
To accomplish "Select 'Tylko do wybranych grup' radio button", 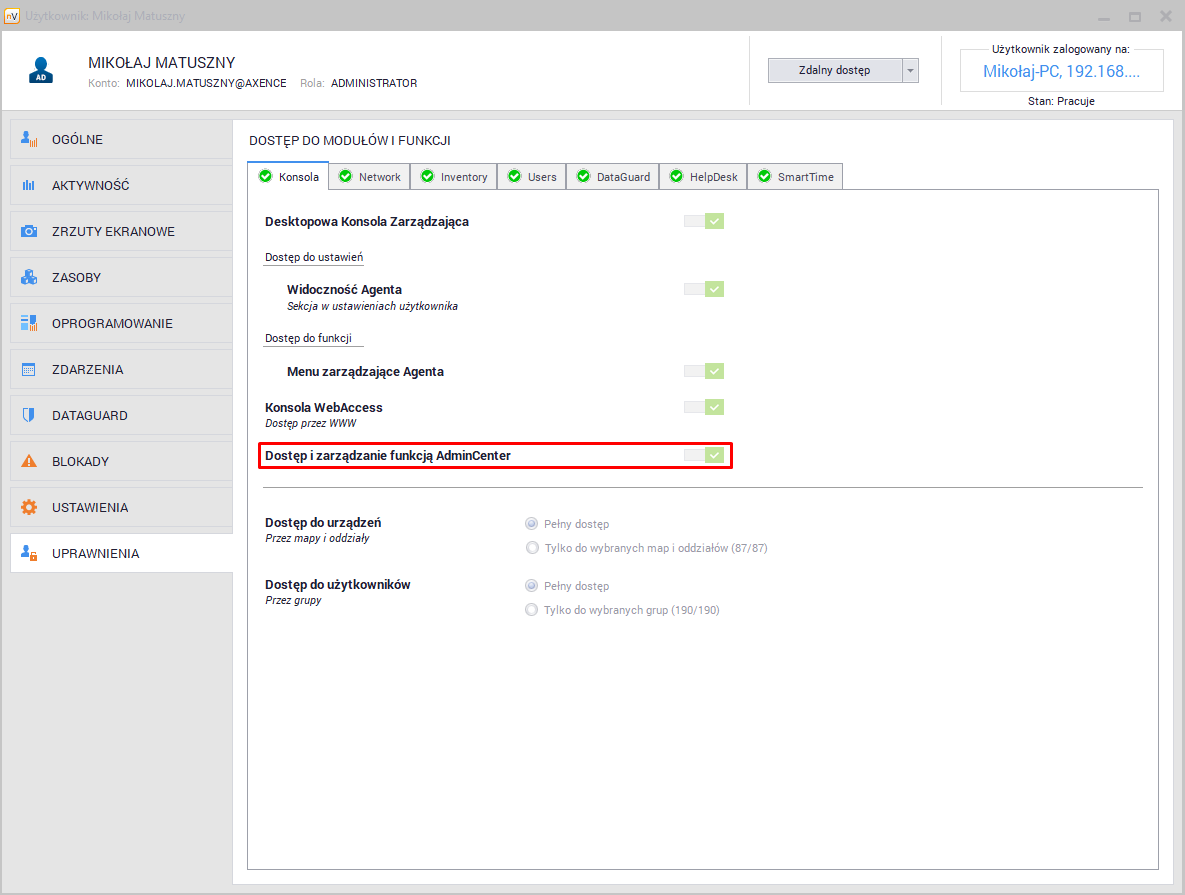I will point(532,610).
